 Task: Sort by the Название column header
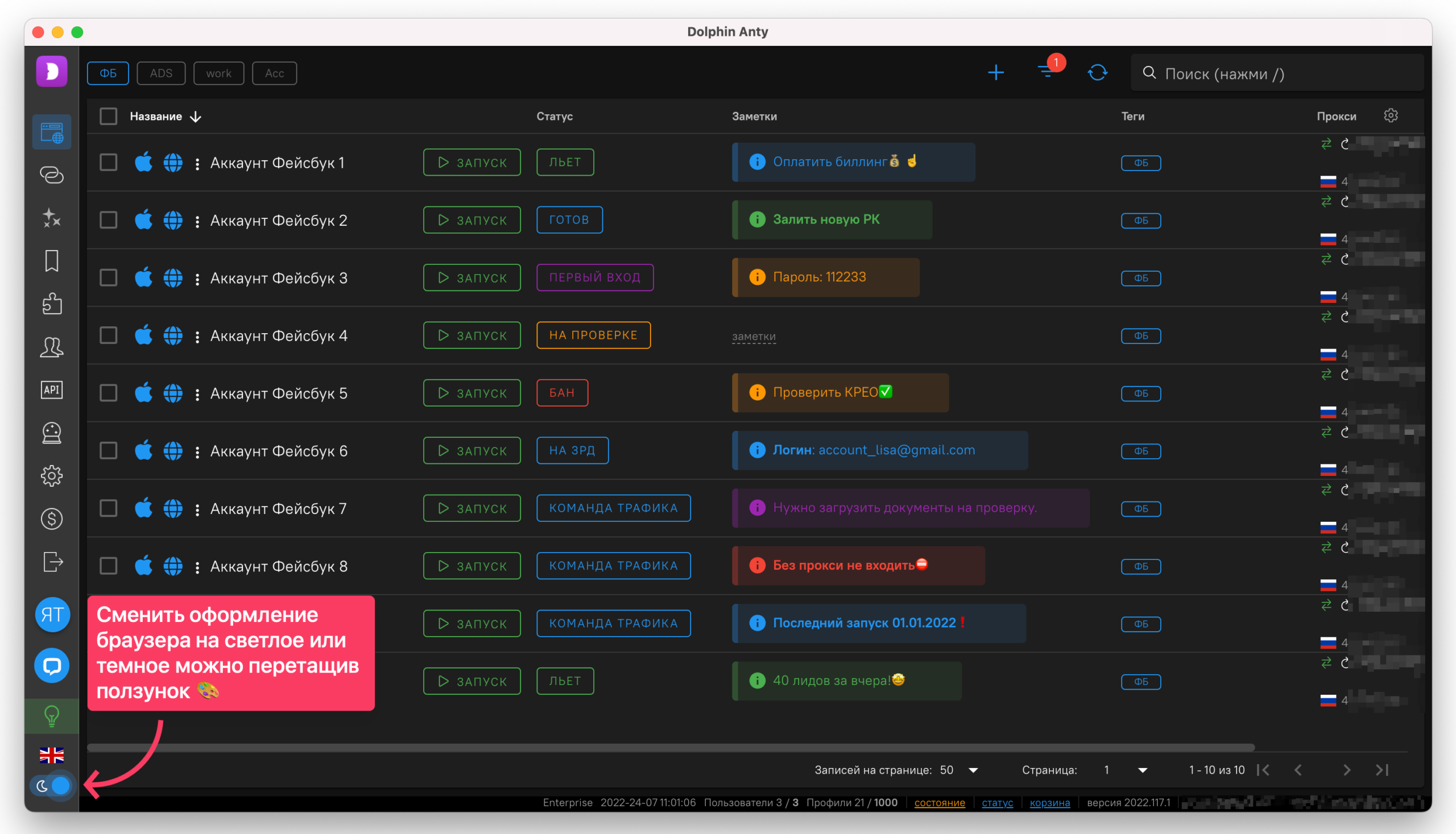[x=156, y=117]
